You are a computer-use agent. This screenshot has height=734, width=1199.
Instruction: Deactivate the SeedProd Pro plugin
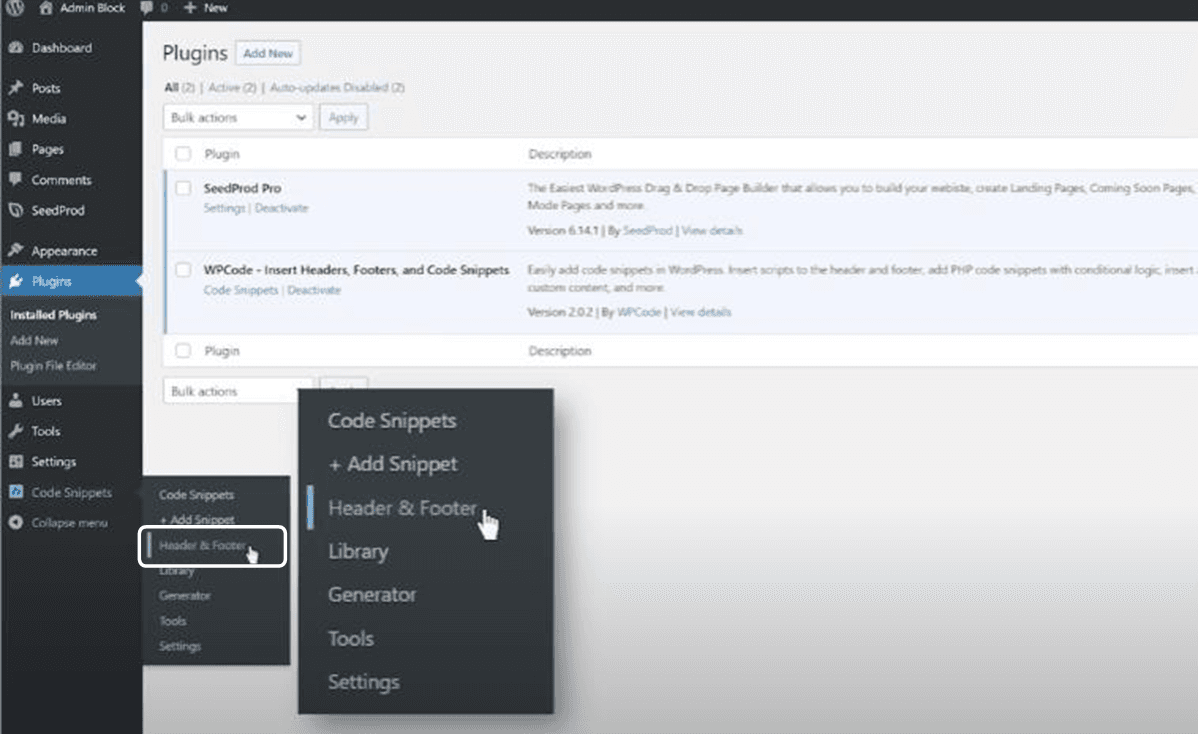(282, 208)
